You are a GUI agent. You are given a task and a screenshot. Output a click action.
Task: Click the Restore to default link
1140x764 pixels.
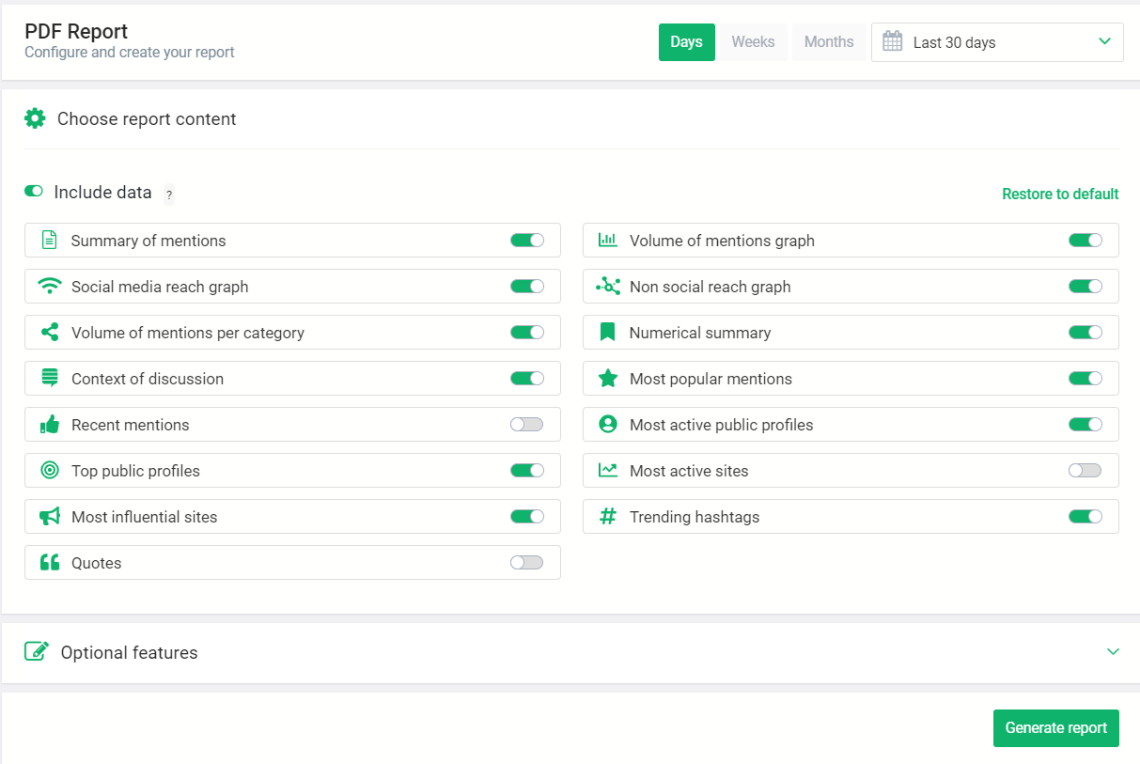tap(1060, 194)
